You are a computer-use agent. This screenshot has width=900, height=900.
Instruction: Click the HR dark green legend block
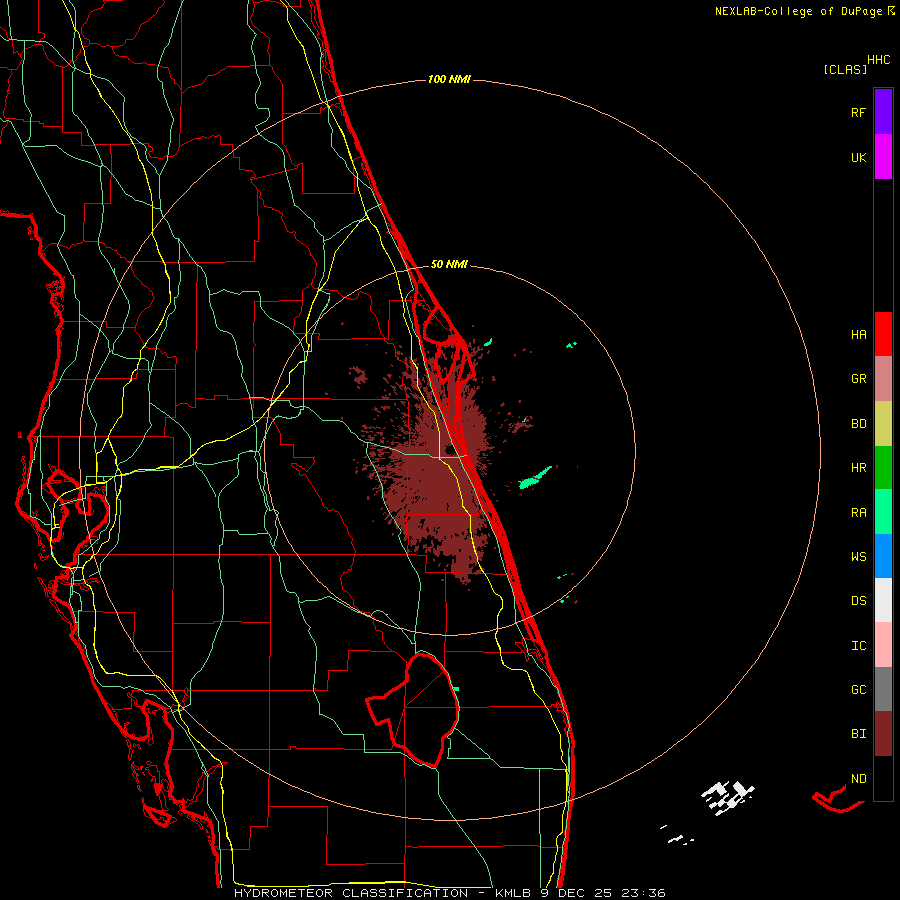(x=883, y=468)
